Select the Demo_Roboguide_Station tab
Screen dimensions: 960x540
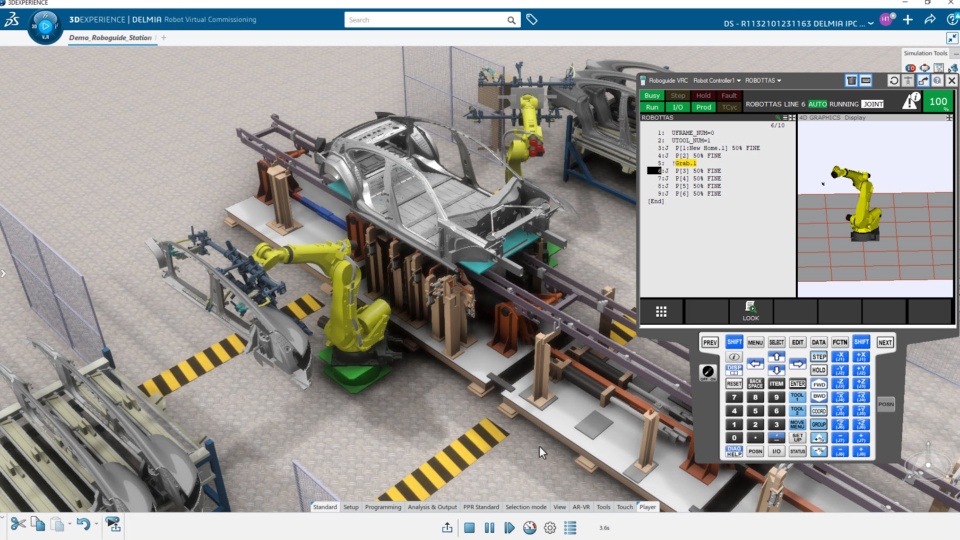tap(110, 37)
